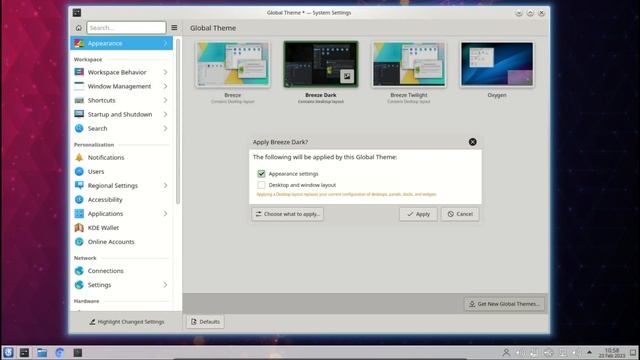
Task: Click the Accessibility icon
Action: (x=79, y=200)
